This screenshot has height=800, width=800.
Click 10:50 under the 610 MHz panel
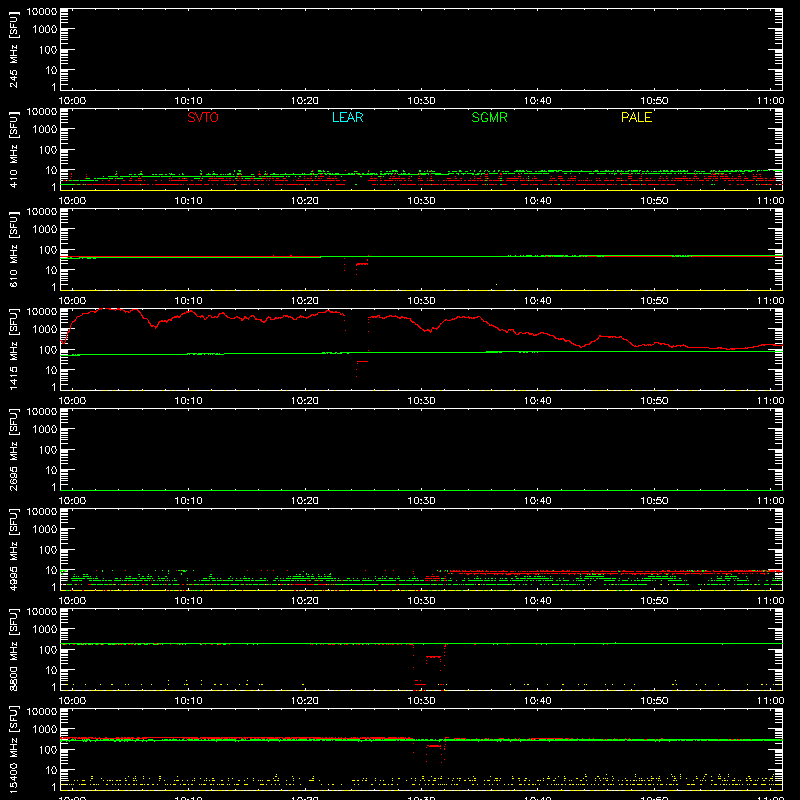[654, 301]
